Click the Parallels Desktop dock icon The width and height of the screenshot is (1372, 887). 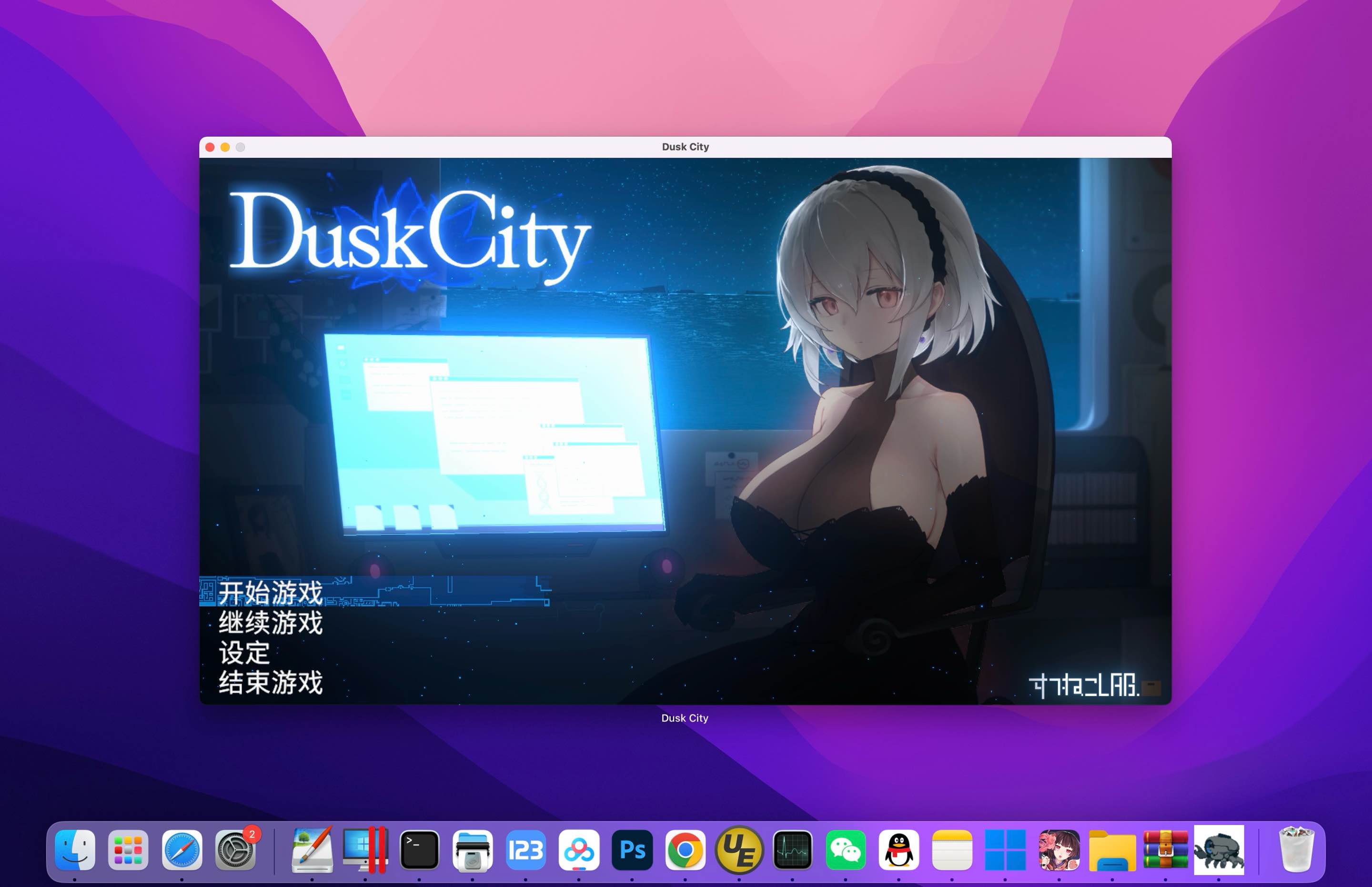tap(364, 849)
